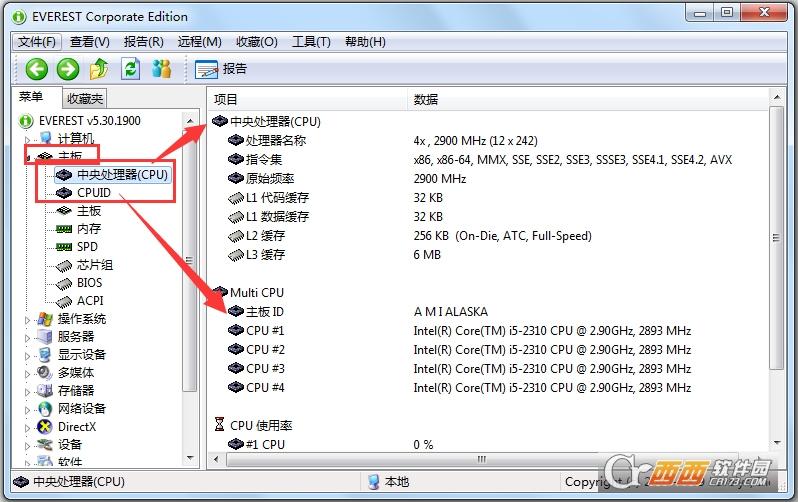This screenshot has width=798, height=502.
Task: Click the up-level folder arrow icon
Action: pos(99,69)
